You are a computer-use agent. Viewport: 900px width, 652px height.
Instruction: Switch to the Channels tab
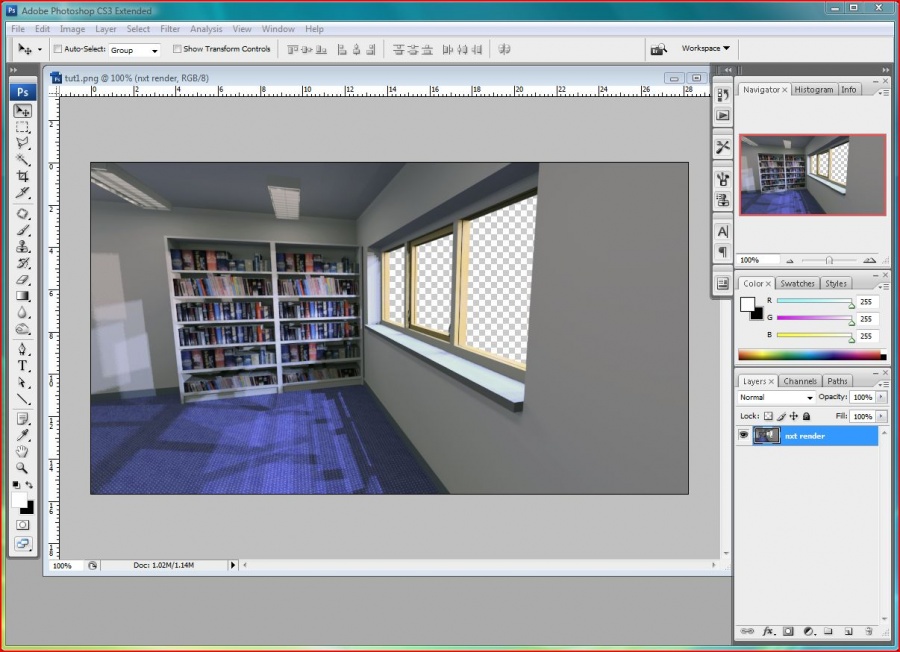800,381
